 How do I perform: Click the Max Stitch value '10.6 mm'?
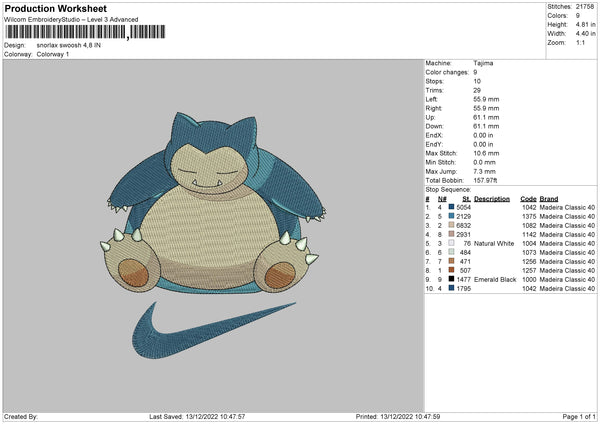486,153
